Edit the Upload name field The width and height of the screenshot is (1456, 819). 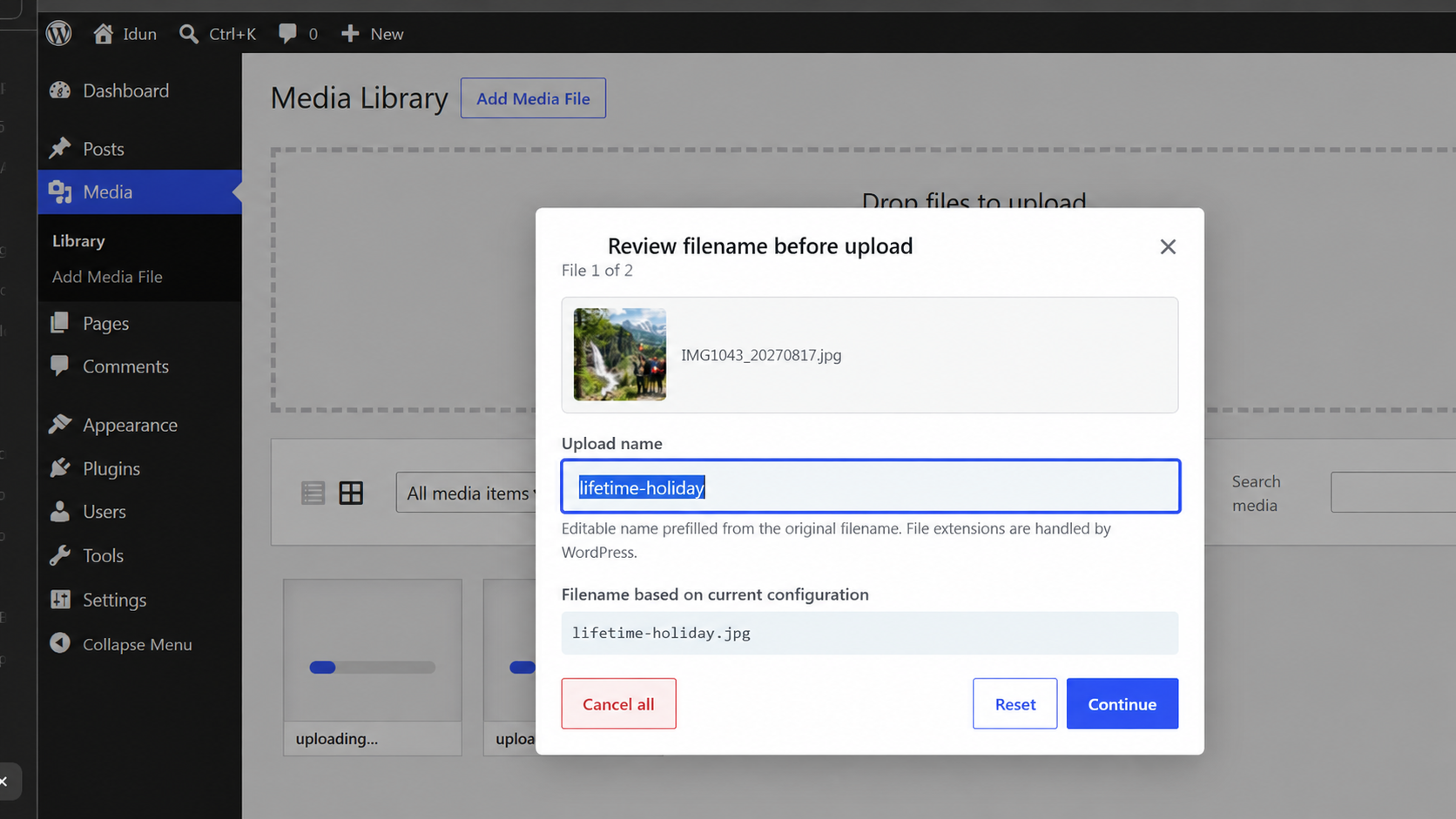tap(870, 487)
